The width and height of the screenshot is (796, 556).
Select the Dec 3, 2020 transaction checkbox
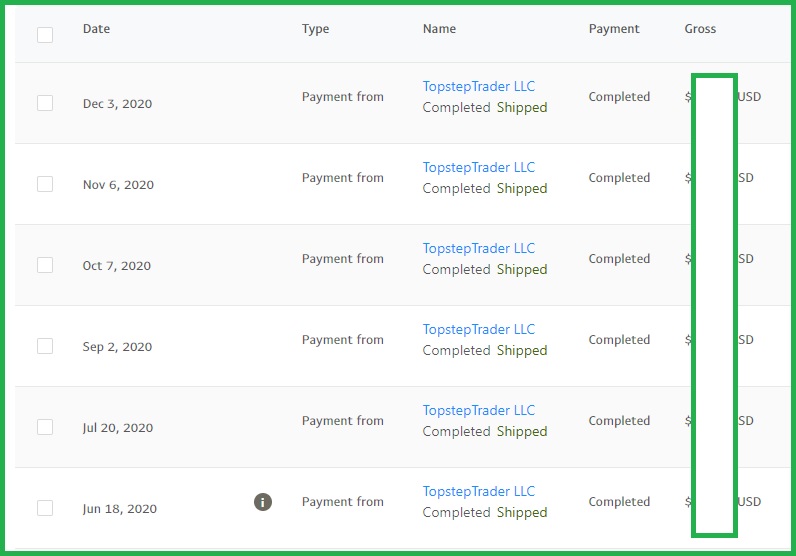[x=45, y=103]
